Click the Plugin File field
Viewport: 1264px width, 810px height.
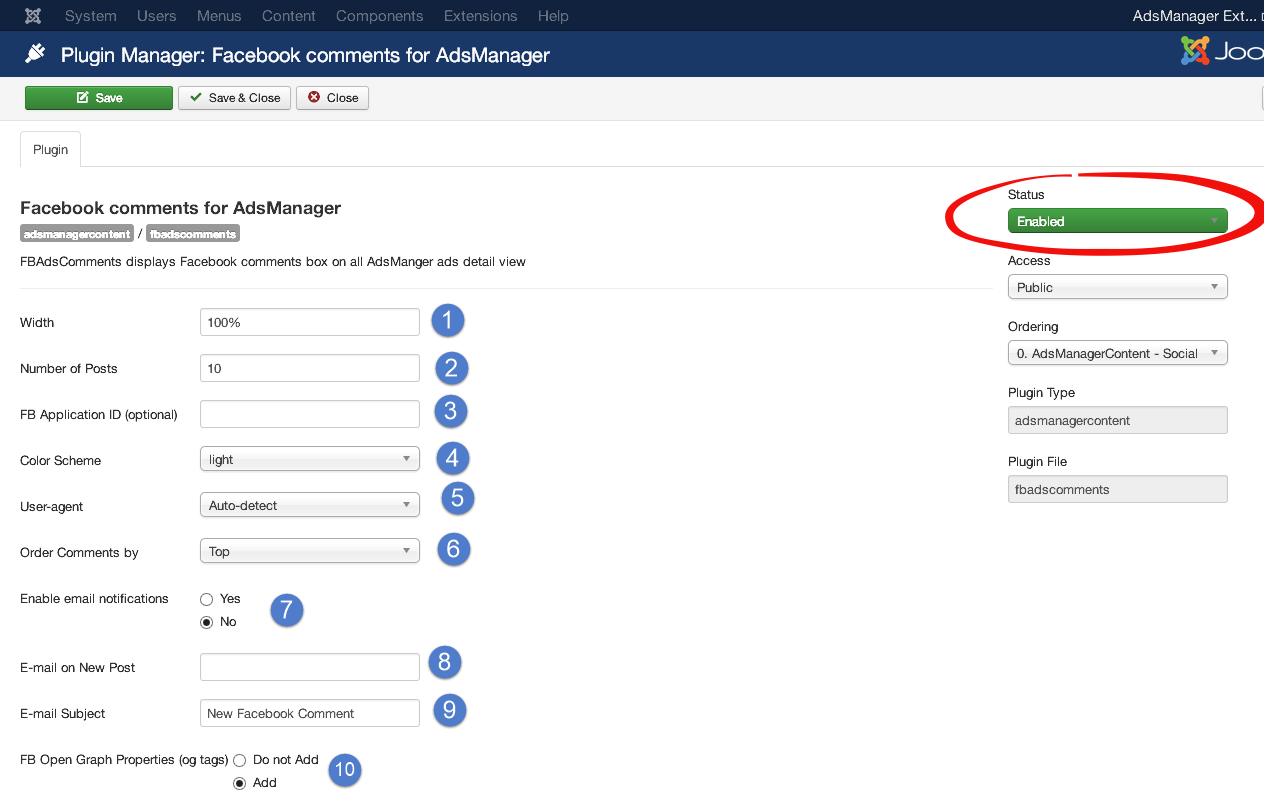pos(1117,489)
